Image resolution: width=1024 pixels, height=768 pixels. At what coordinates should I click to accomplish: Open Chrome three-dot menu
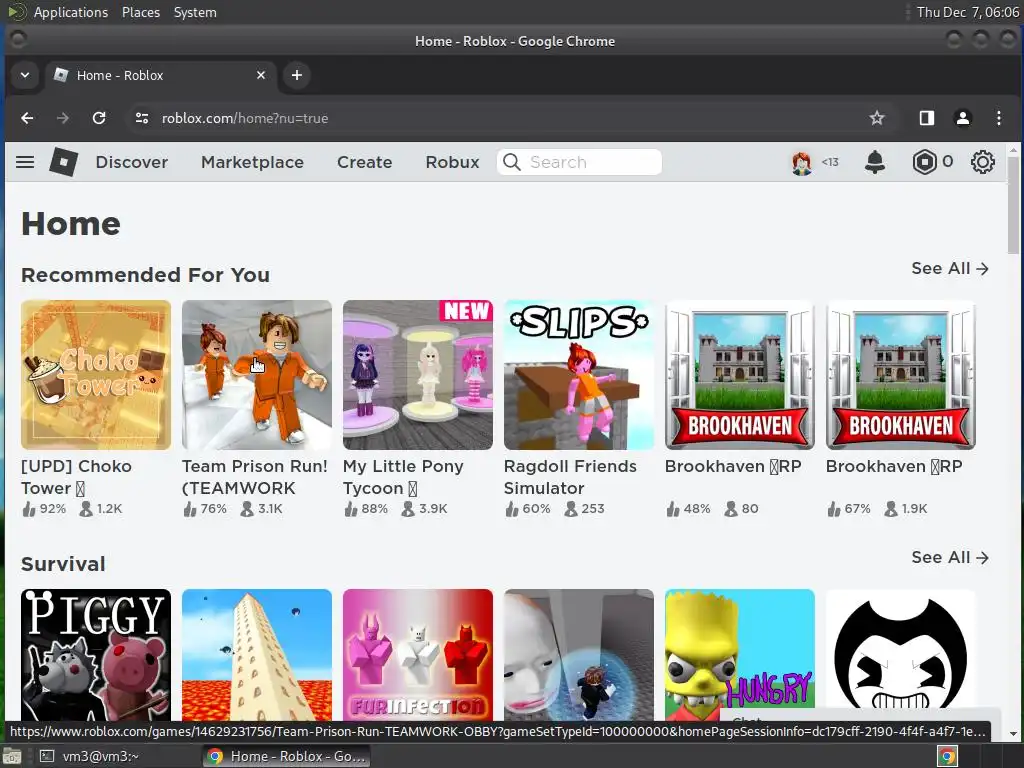[999, 118]
